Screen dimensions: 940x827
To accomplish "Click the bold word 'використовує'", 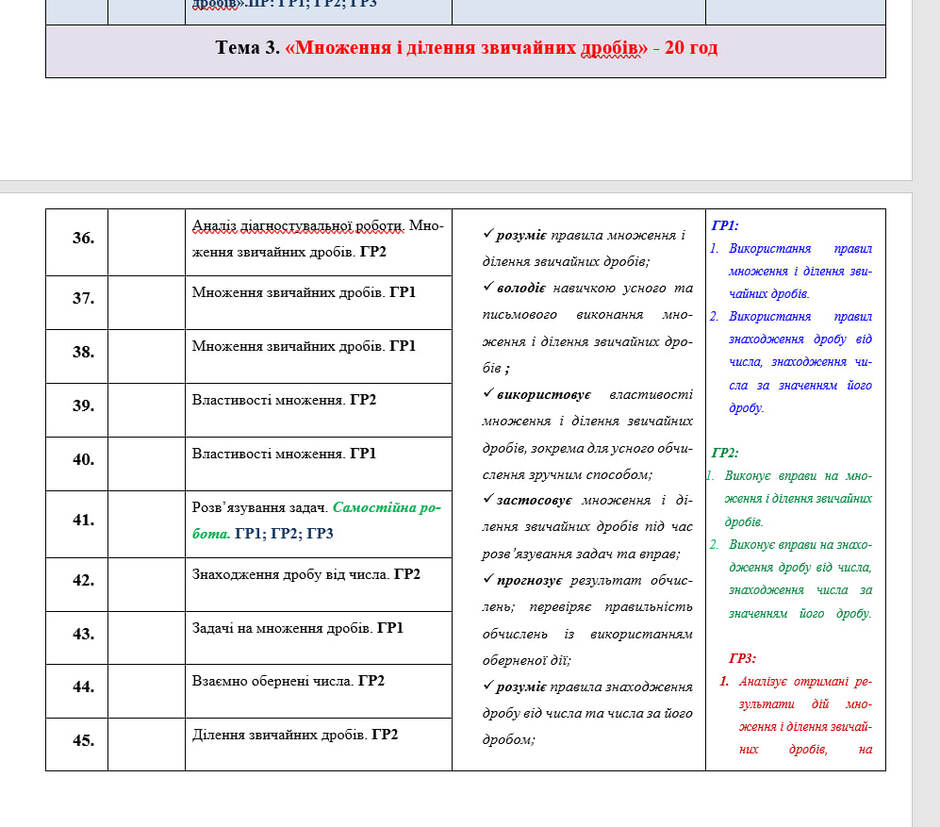I will click(x=544, y=395).
